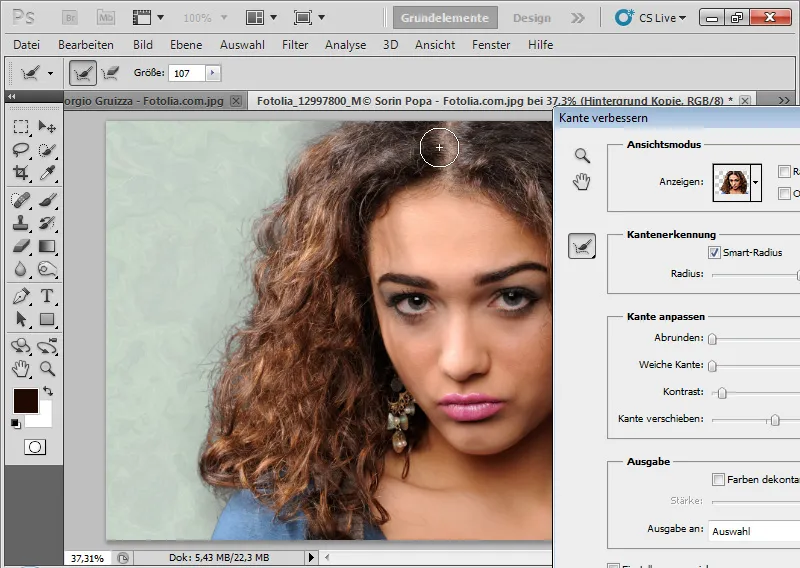Select the Rectangular Marquee tool
Image resolution: width=800 pixels, height=568 pixels.
[x=20, y=126]
